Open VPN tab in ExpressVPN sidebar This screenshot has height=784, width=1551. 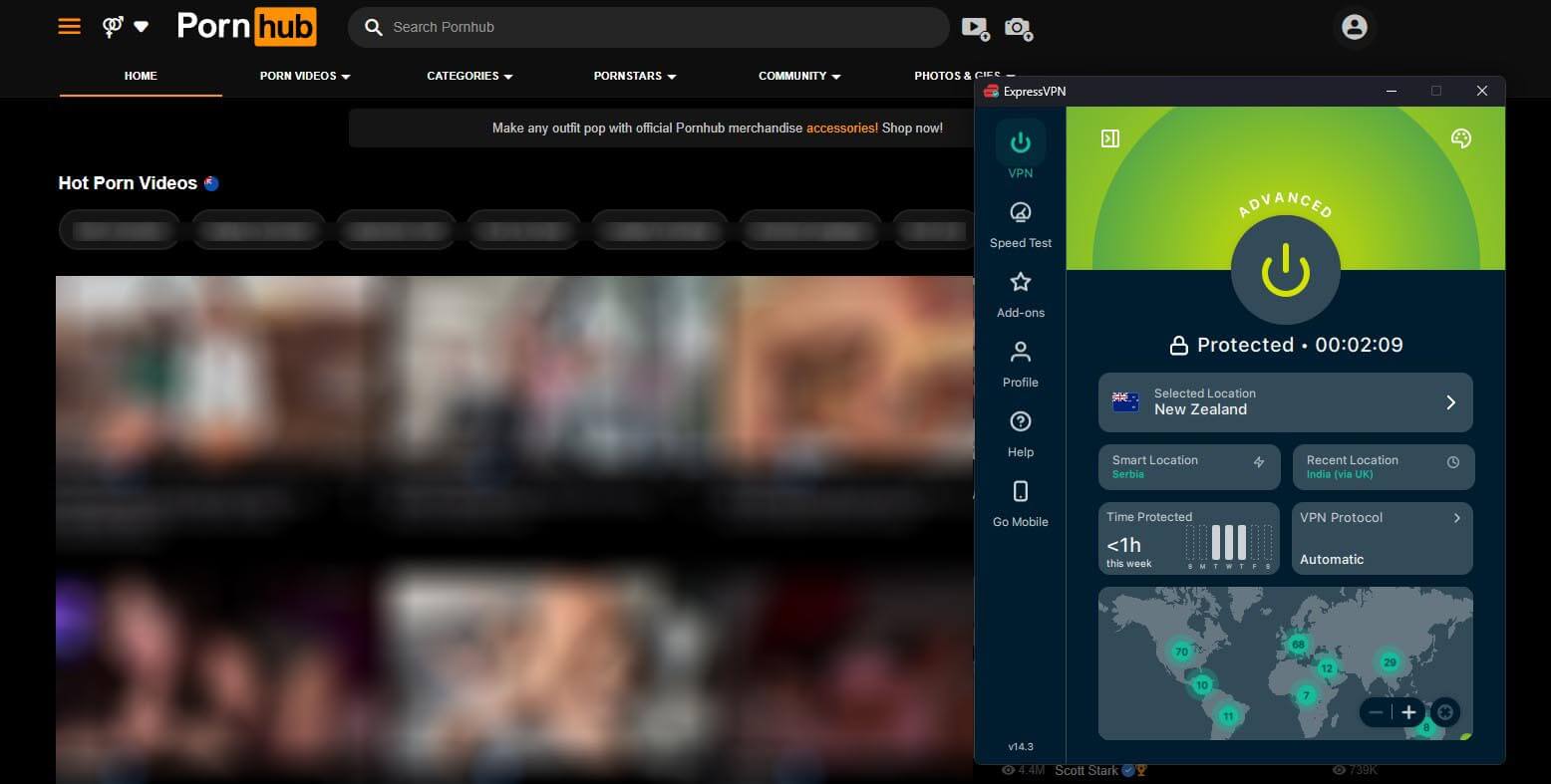click(1021, 150)
